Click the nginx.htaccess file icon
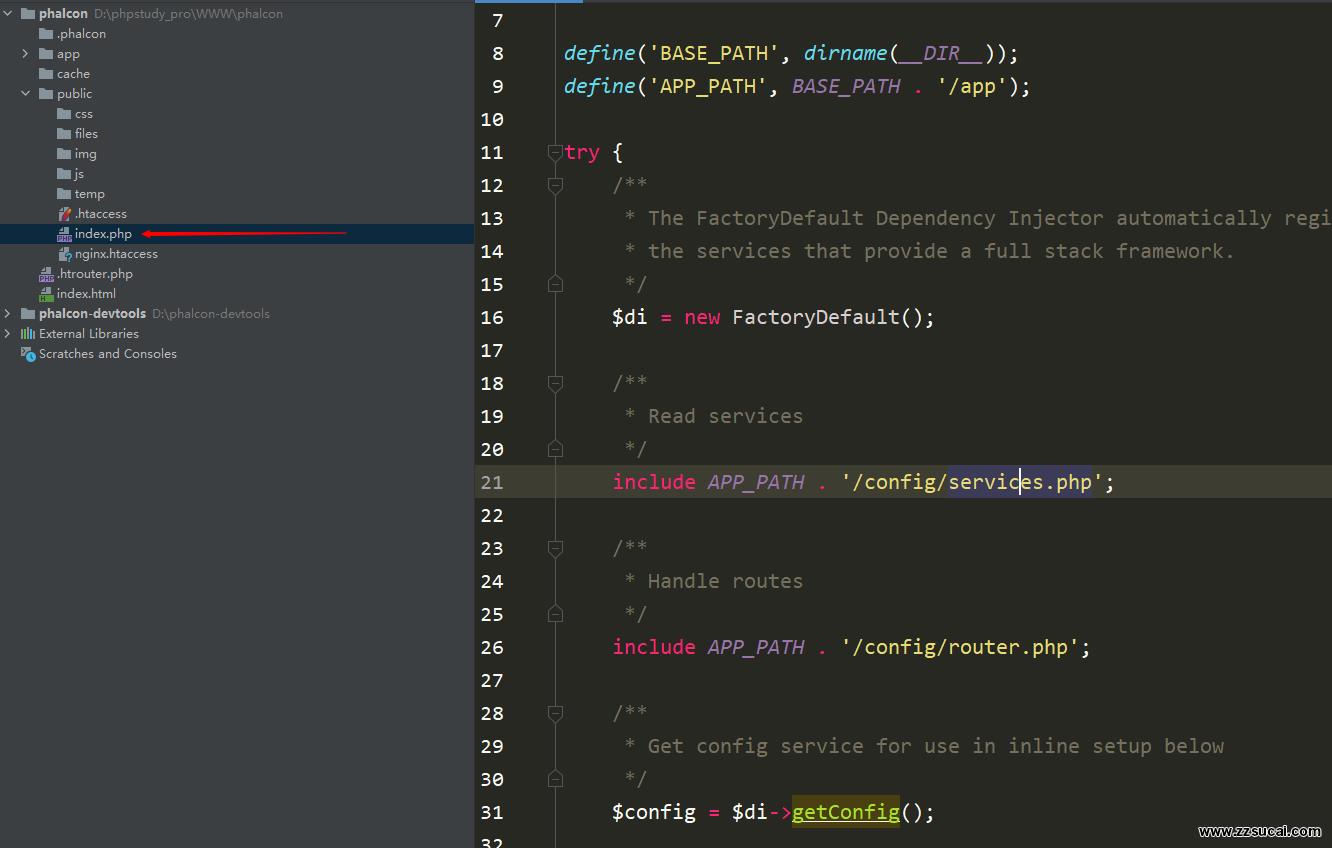The height and width of the screenshot is (848, 1332). pos(64,254)
